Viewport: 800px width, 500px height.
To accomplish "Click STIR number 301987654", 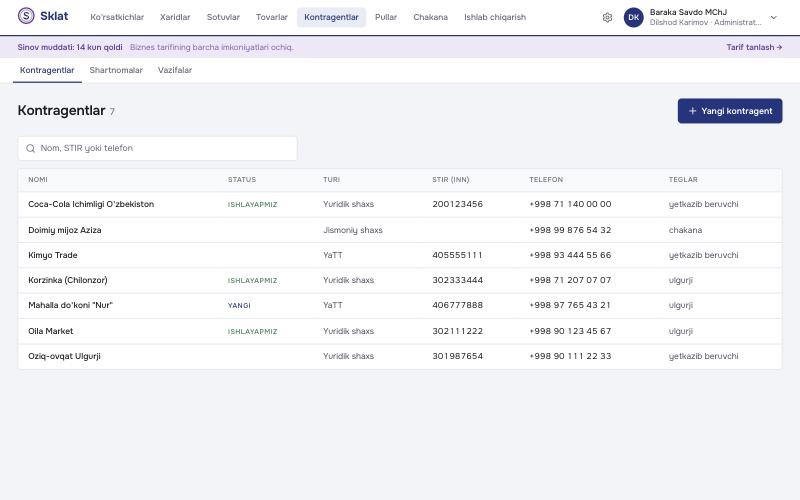I will tap(457, 356).
